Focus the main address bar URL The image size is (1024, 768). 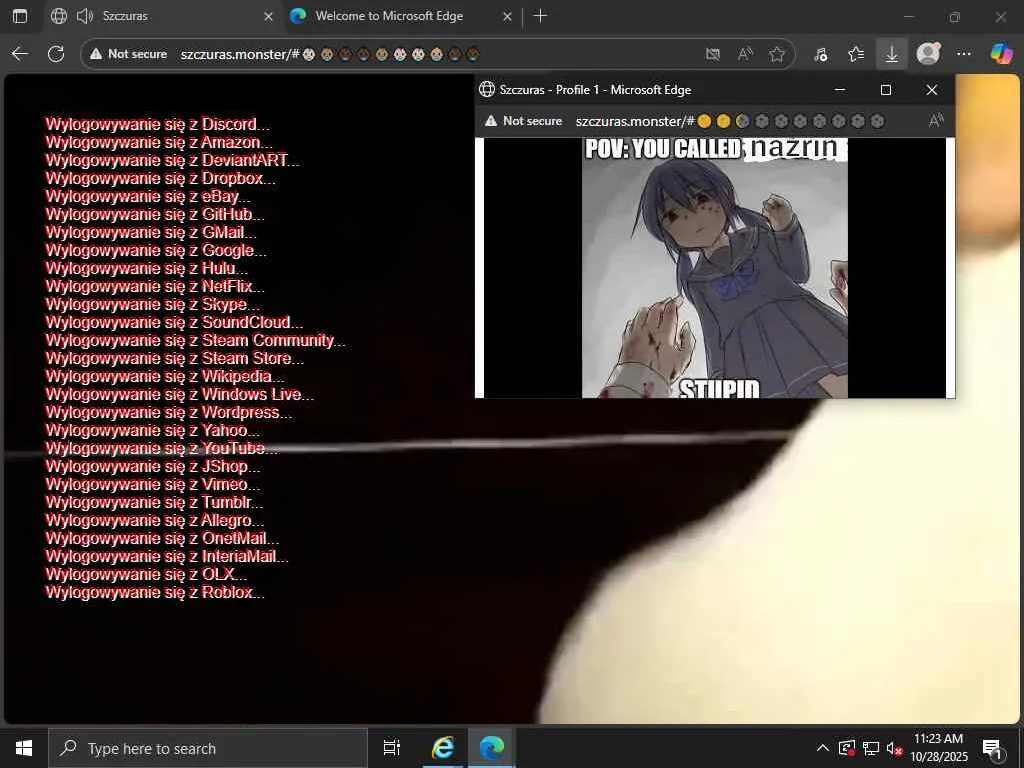(330, 54)
